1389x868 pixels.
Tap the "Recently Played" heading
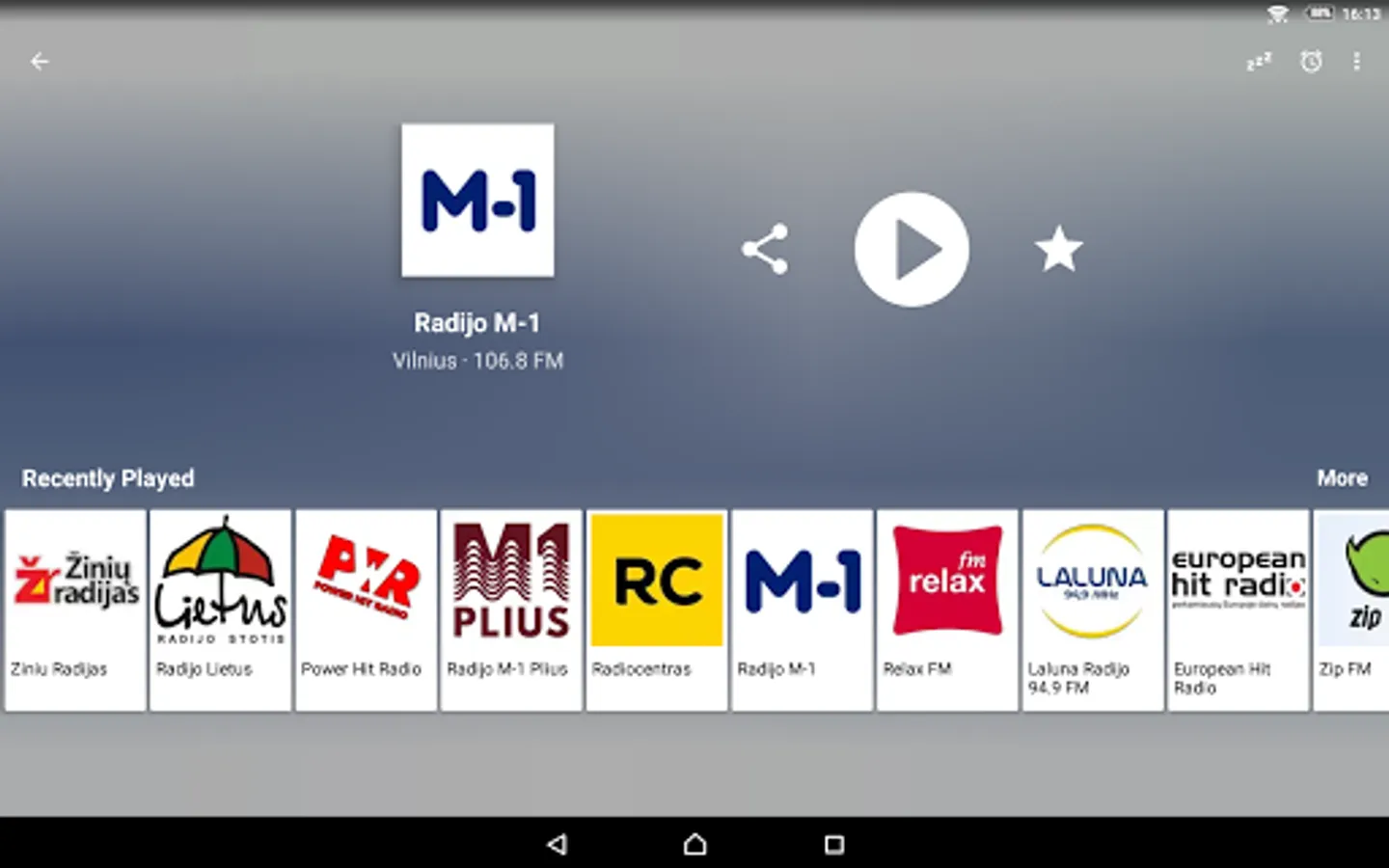[108, 478]
